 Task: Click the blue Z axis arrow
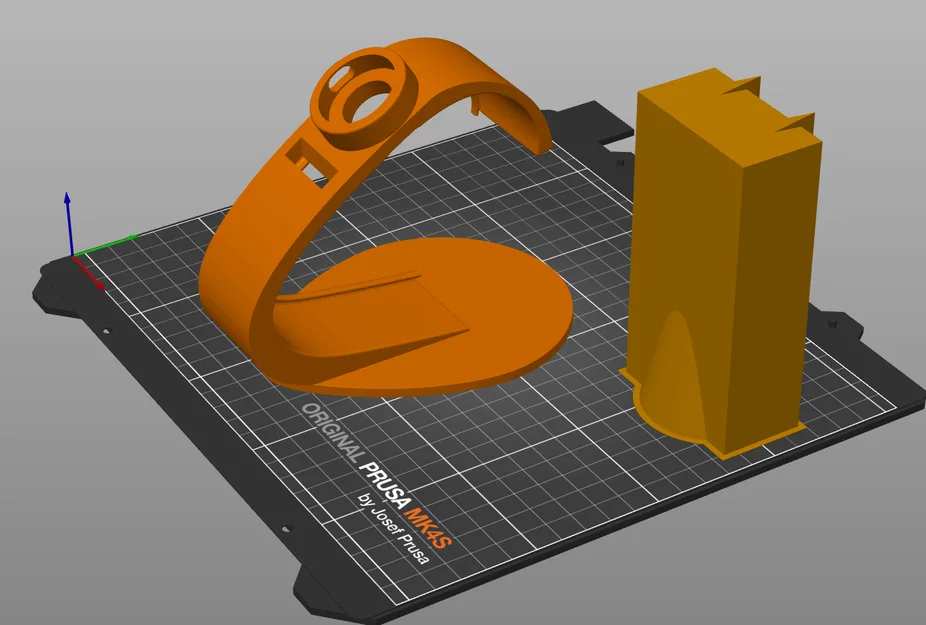pyautogui.click(x=69, y=223)
